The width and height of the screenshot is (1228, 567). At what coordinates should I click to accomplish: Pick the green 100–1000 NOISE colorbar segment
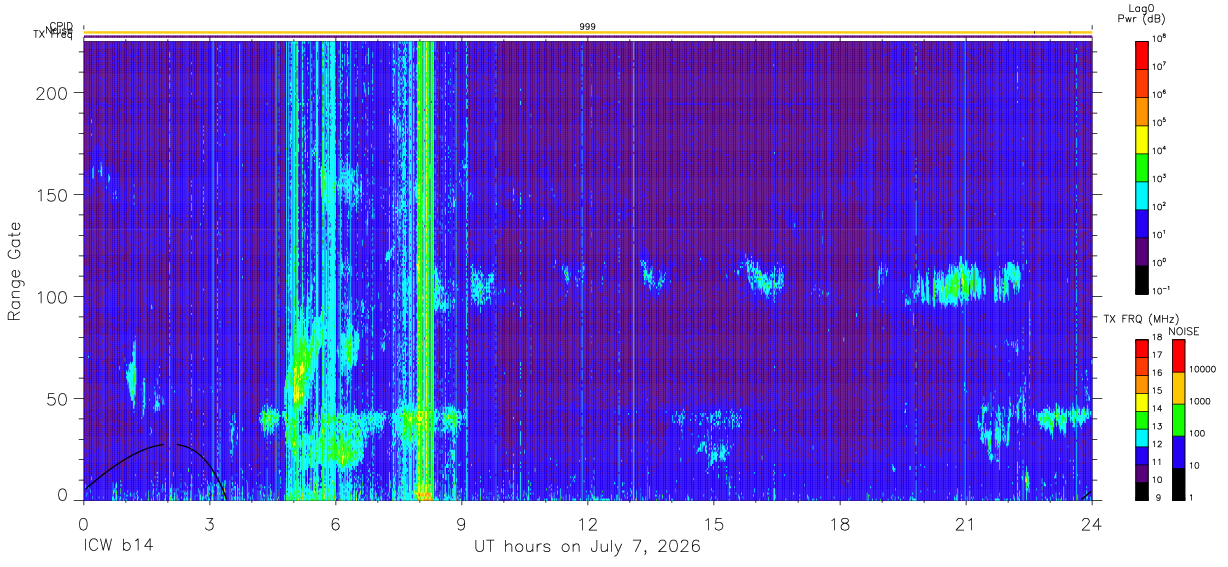(1179, 420)
